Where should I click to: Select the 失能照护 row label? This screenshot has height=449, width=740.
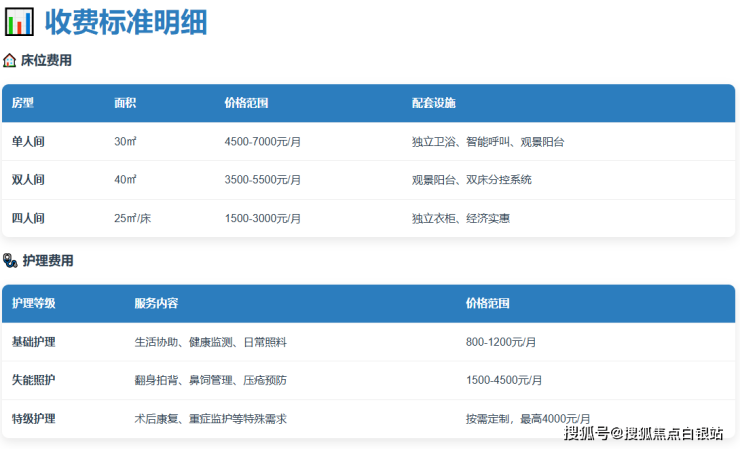click(34, 380)
